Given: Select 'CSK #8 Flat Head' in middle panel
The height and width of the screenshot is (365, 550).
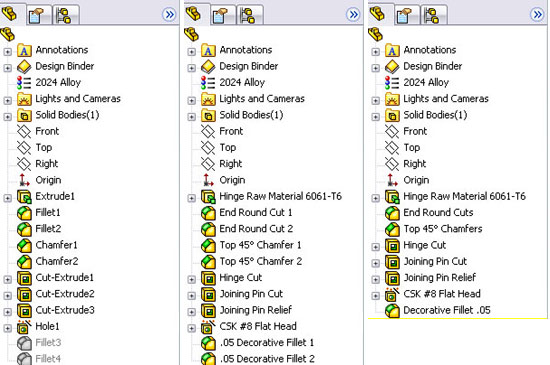Looking at the screenshot, I should pyautogui.click(x=258, y=326).
